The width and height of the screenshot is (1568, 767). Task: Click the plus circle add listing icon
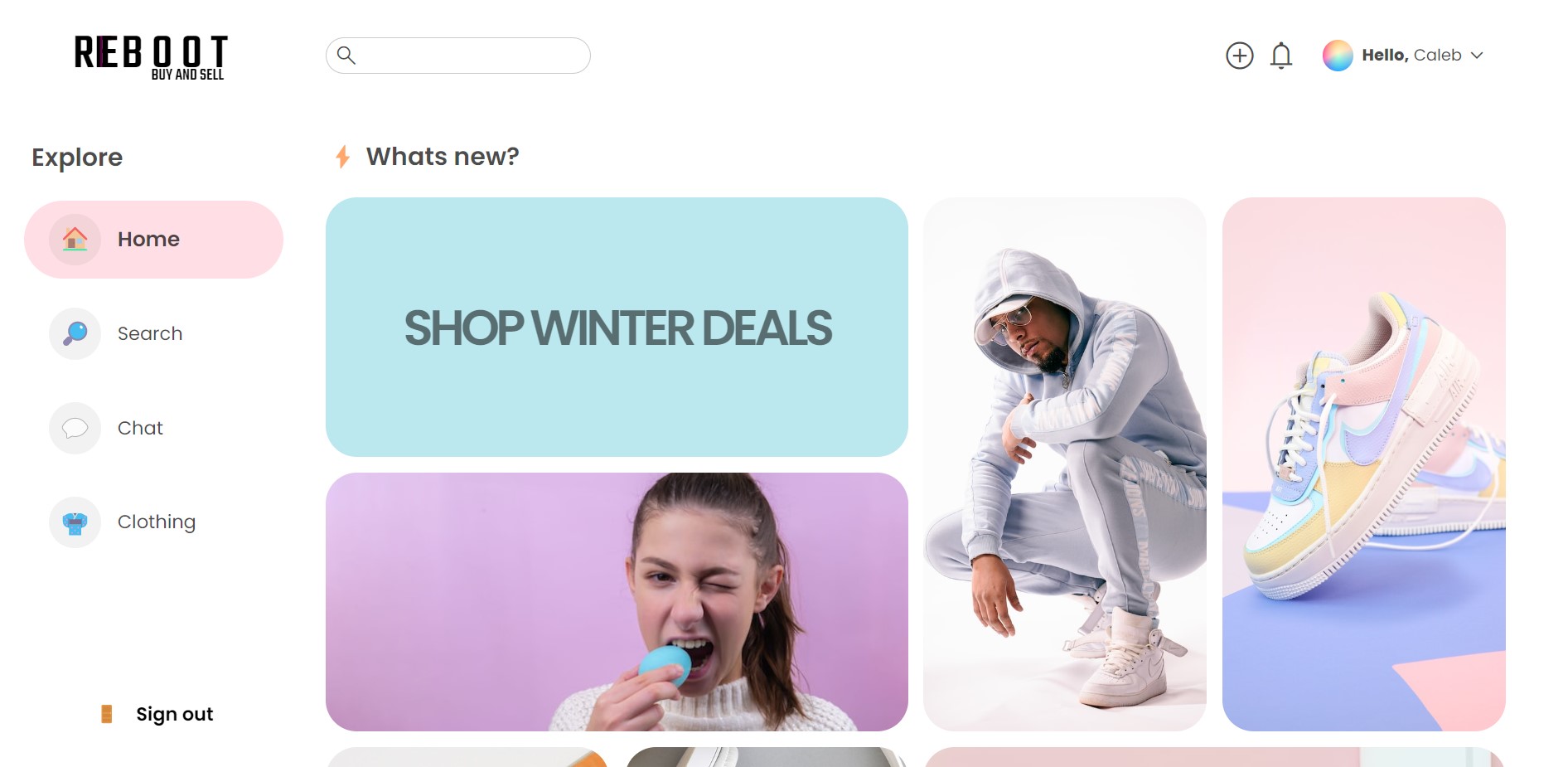click(x=1239, y=56)
